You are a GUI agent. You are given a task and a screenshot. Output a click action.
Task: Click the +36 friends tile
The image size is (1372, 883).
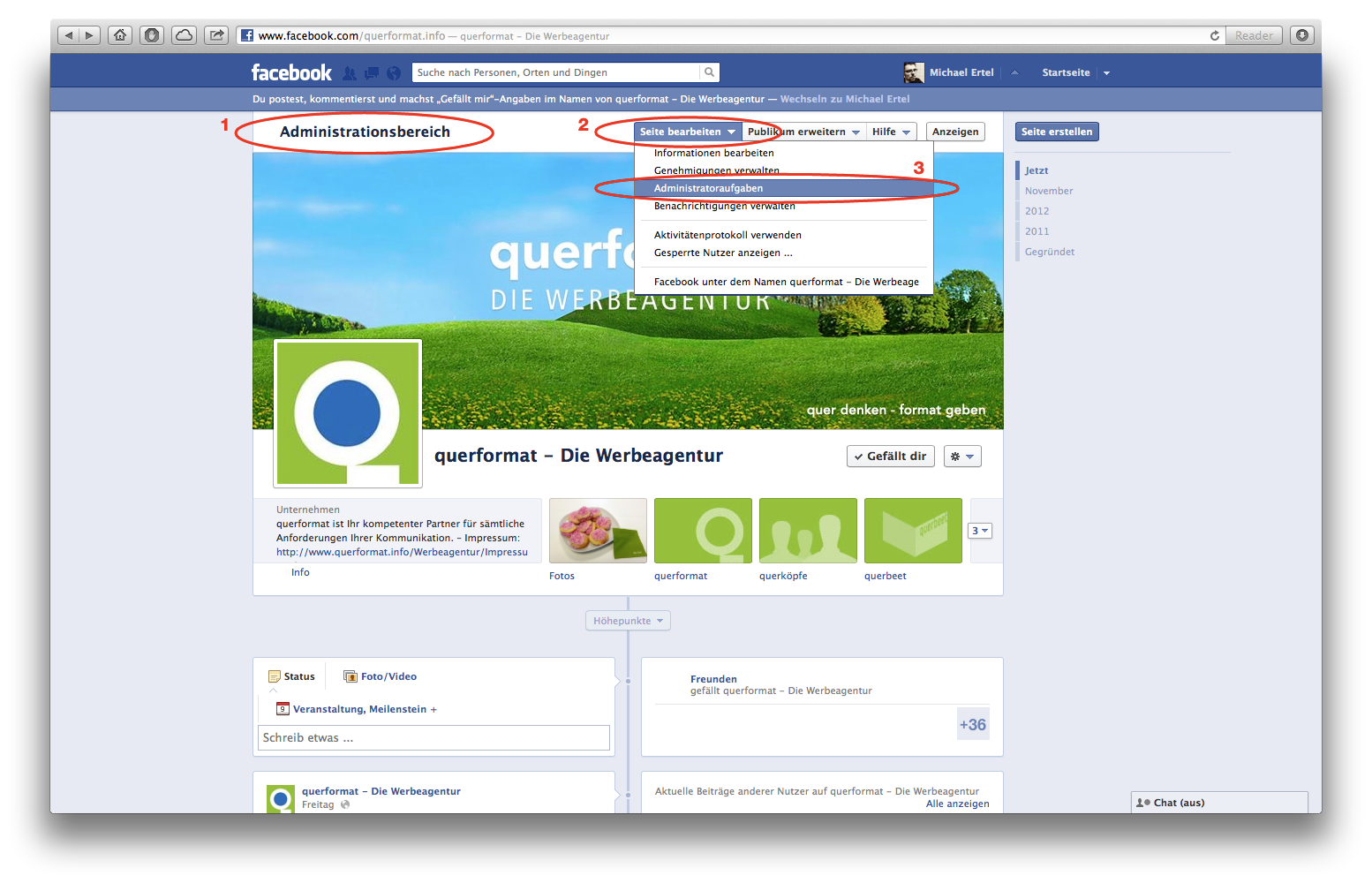coord(973,724)
